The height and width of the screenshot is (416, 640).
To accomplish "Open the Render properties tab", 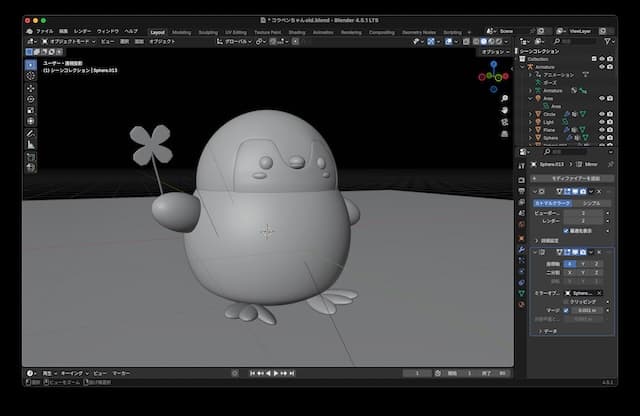I will tap(522, 180).
